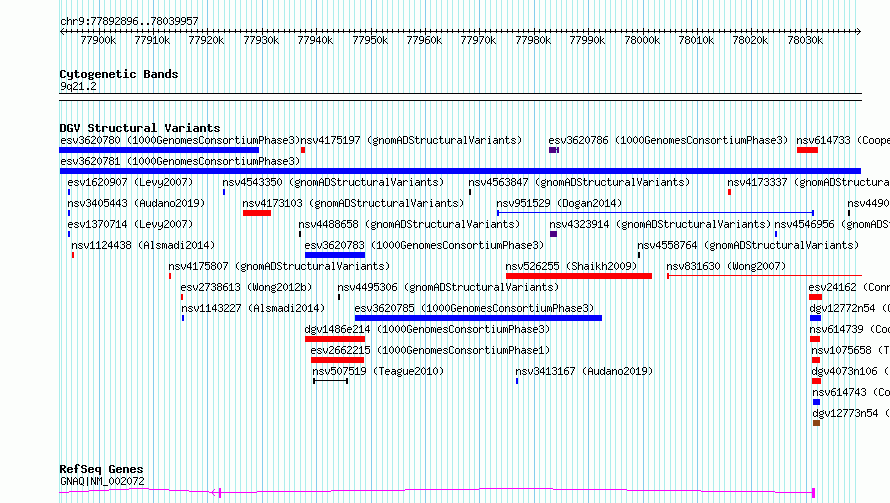Screen dimensions: 890x503
Task: Open nsv526255 Shaikh2009 label
Action: click(571, 266)
